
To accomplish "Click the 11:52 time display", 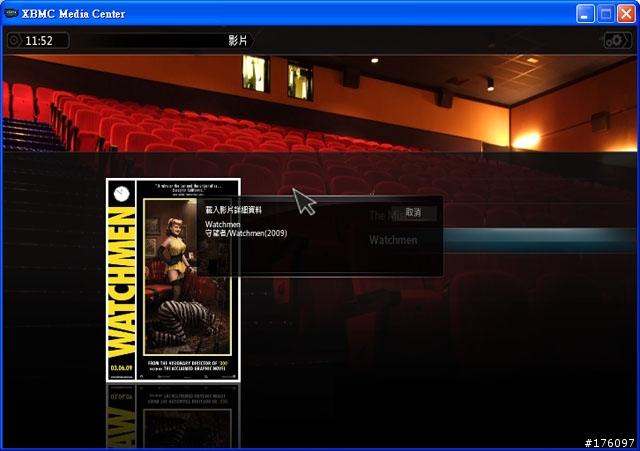I will (x=39, y=41).
